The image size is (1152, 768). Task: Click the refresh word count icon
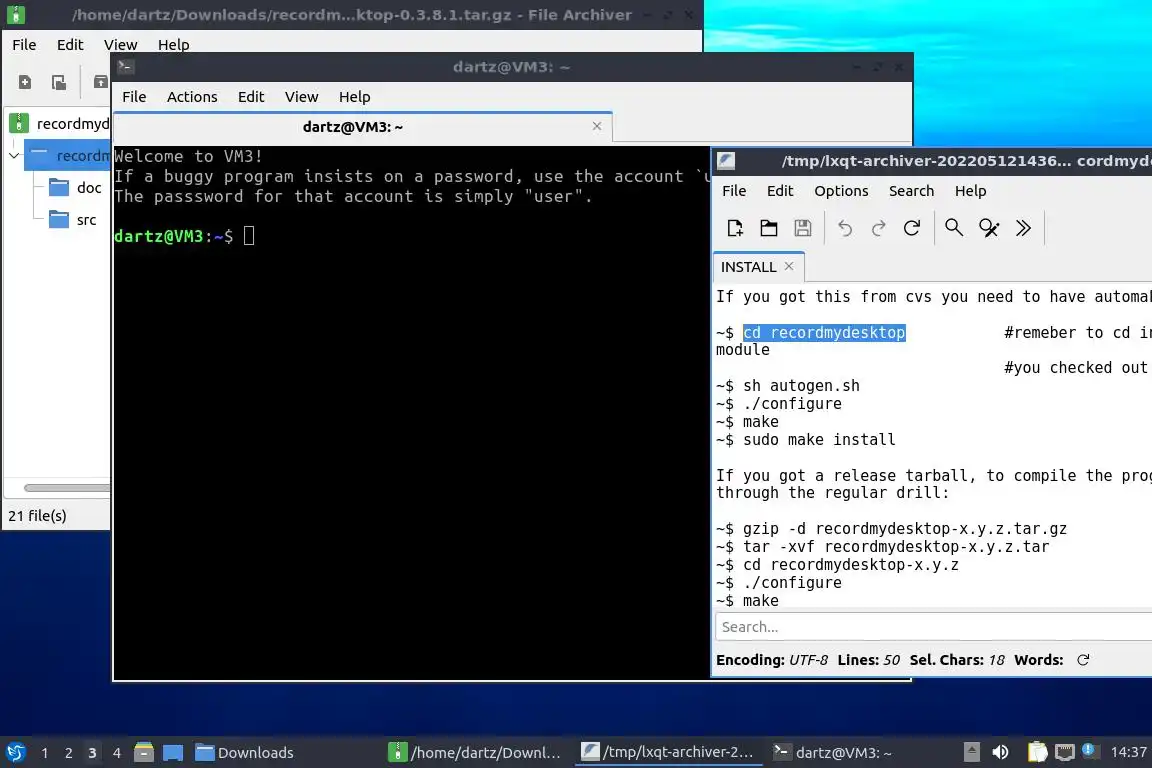(x=1083, y=660)
